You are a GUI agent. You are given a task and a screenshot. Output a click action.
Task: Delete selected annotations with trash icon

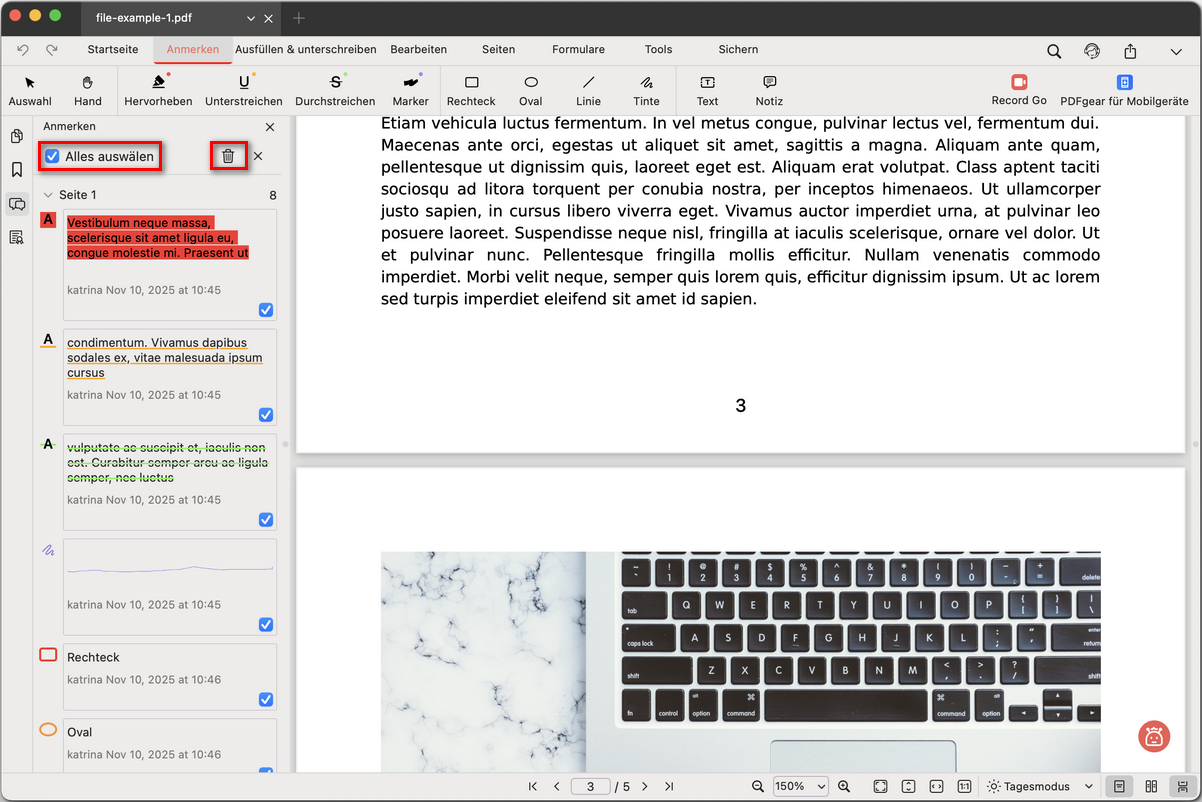click(228, 156)
